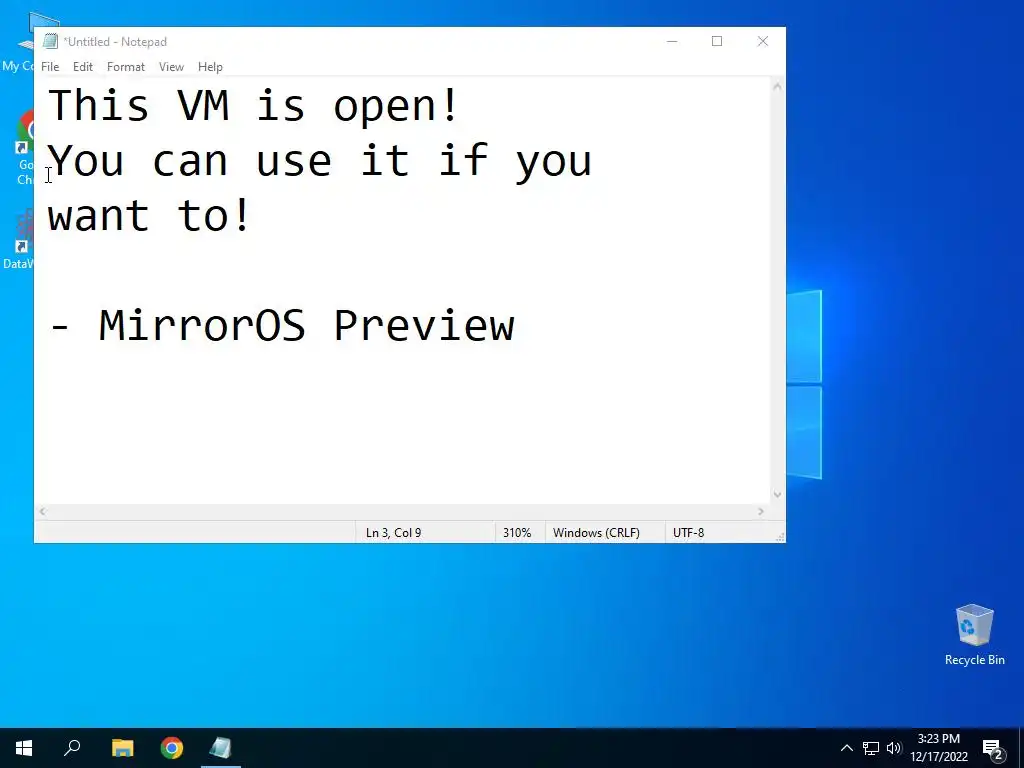Viewport: 1024px width, 768px height.
Task: Click the 310% zoom status entry
Action: coord(517,533)
